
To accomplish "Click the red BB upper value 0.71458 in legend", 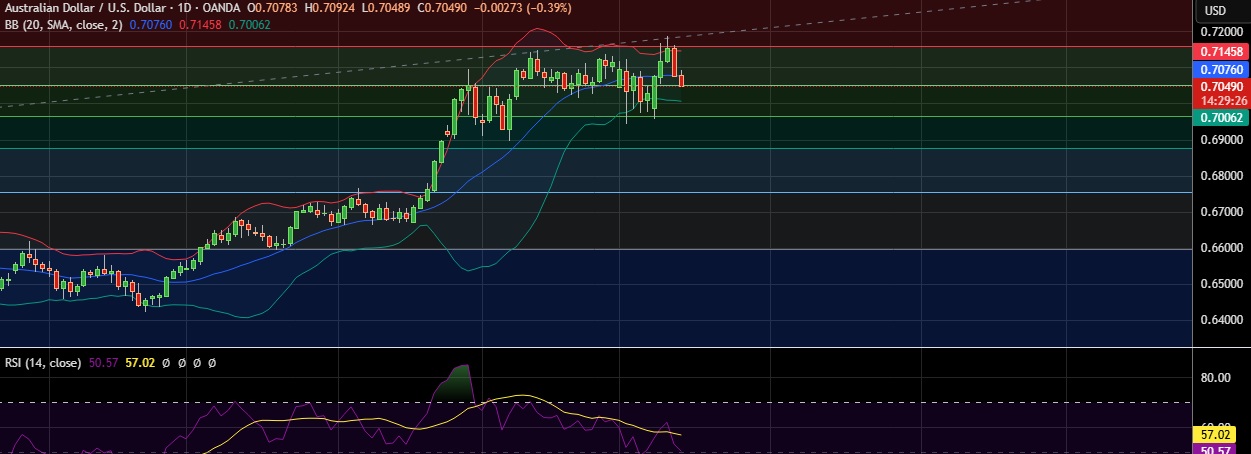I will tap(199, 26).
